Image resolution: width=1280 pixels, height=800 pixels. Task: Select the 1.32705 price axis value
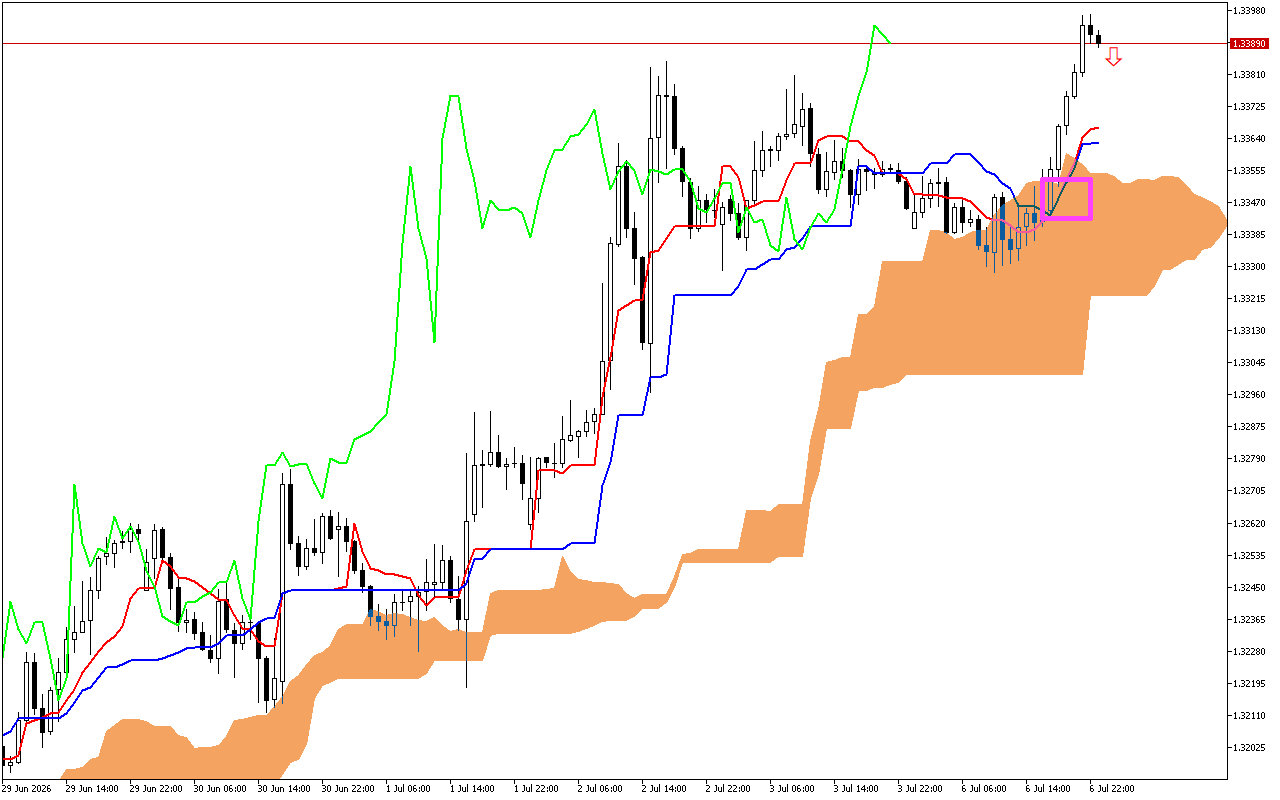click(x=1250, y=491)
